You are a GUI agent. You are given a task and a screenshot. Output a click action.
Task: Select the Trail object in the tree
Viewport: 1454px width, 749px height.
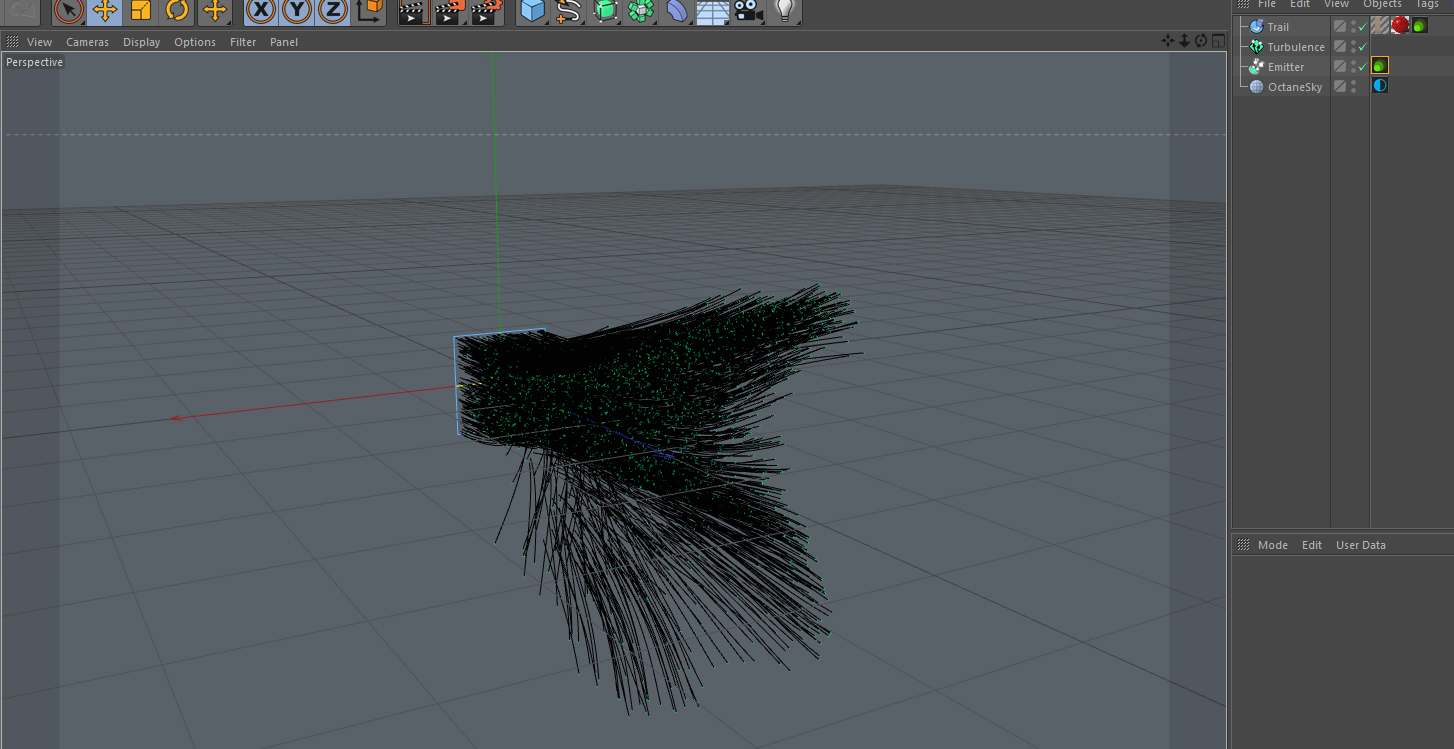[x=1278, y=27]
